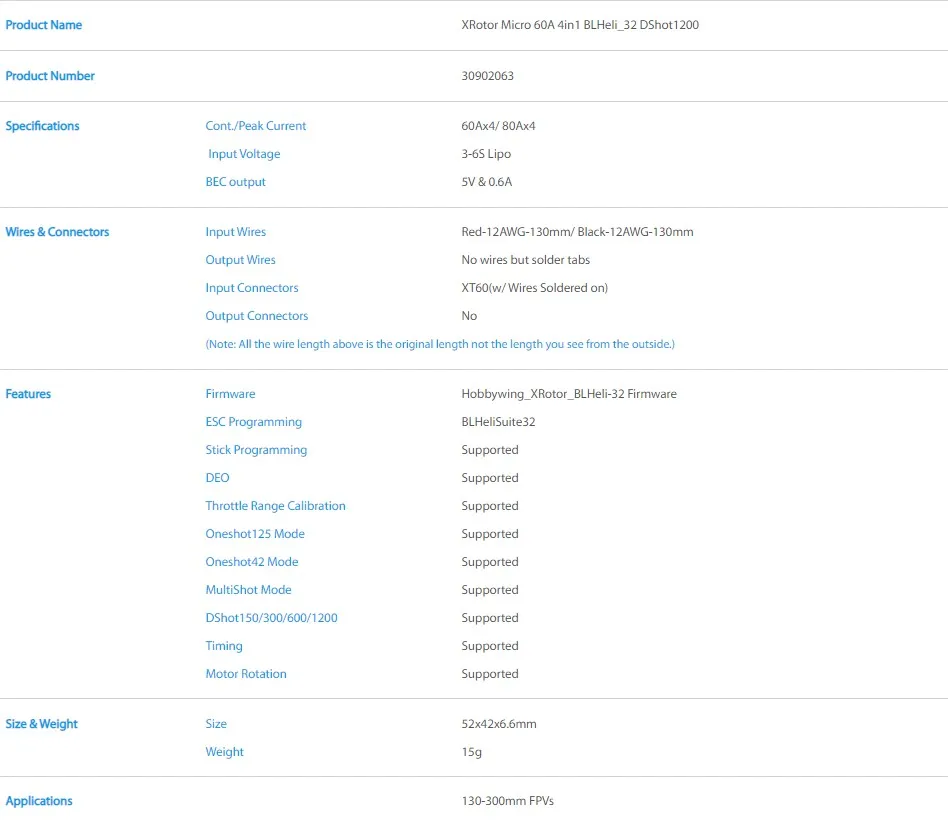
Task: Click the wire length note text
Action: coord(440,344)
